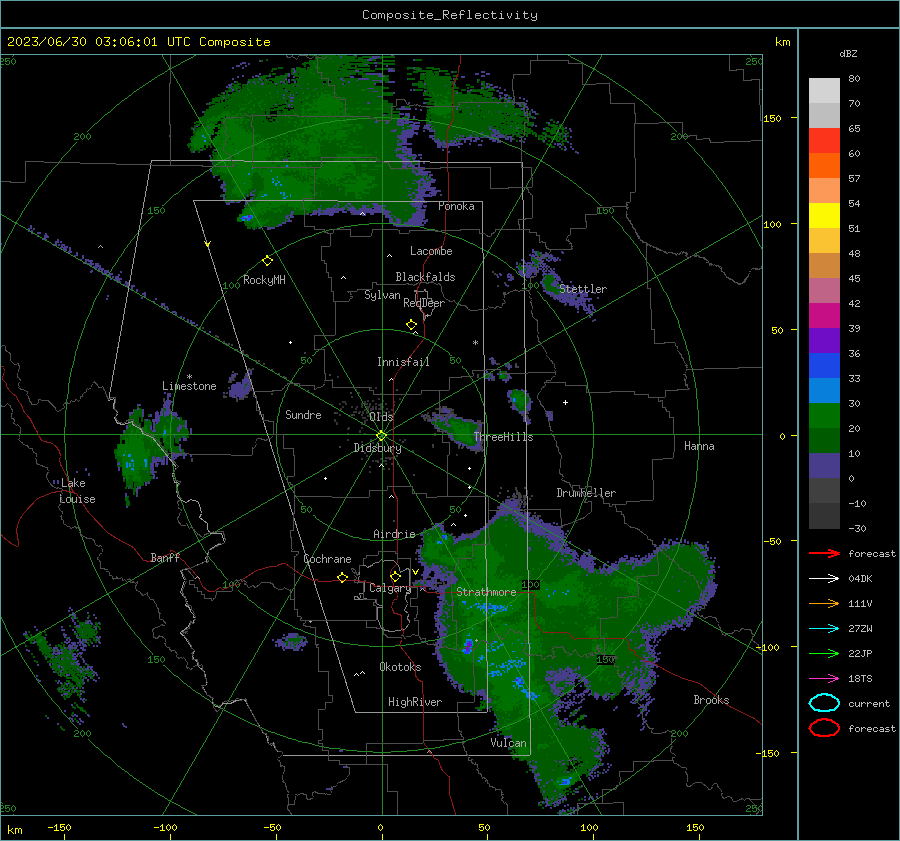The image size is (900, 841).
Task: Click the Hanna town label
Action: point(699,446)
